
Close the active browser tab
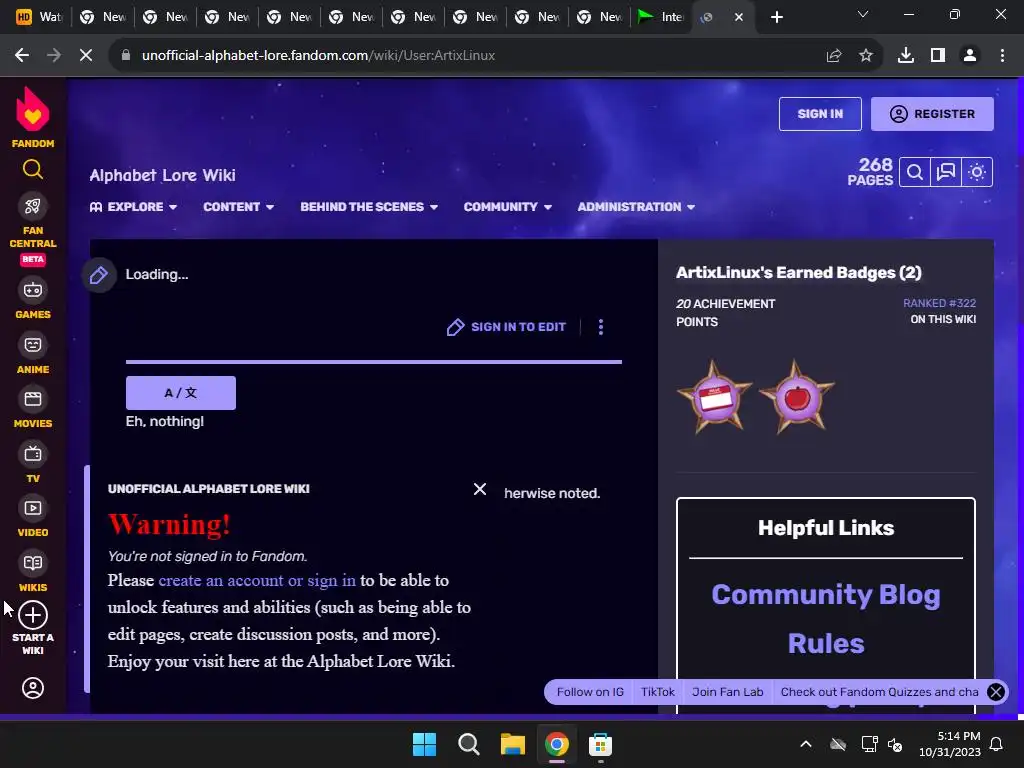pyautogui.click(x=739, y=17)
